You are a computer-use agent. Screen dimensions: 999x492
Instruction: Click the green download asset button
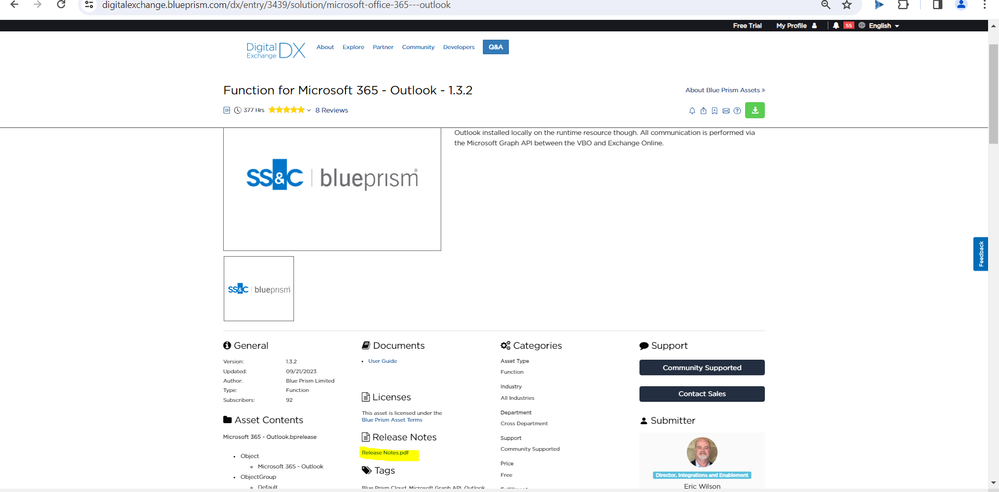tap(755, 110)
